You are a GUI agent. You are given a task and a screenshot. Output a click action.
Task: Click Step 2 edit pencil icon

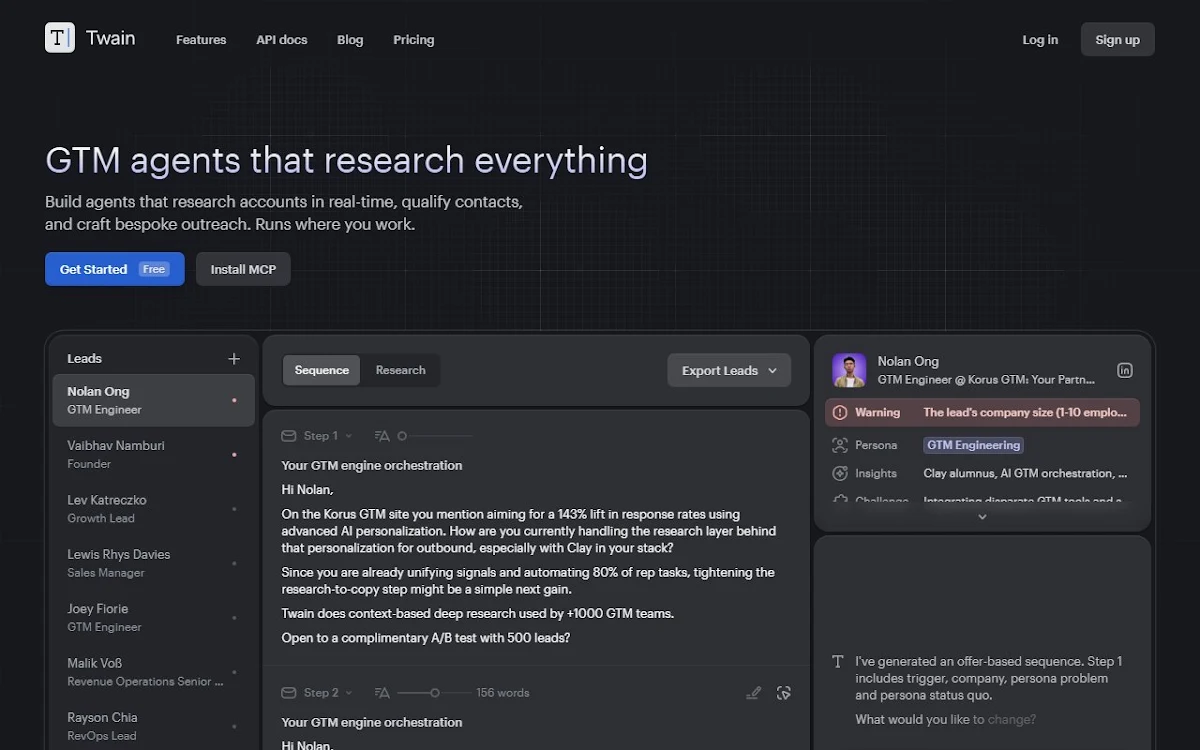[754, 693]
